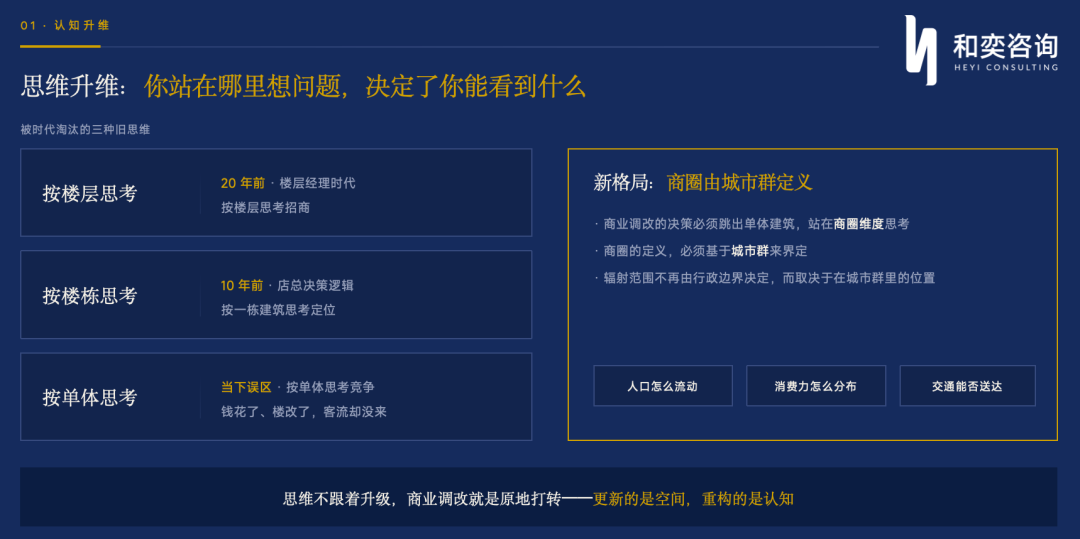Click the 交通能否送达 button
The height and width of the screenshot is (539, 1080).
point(967,386)
